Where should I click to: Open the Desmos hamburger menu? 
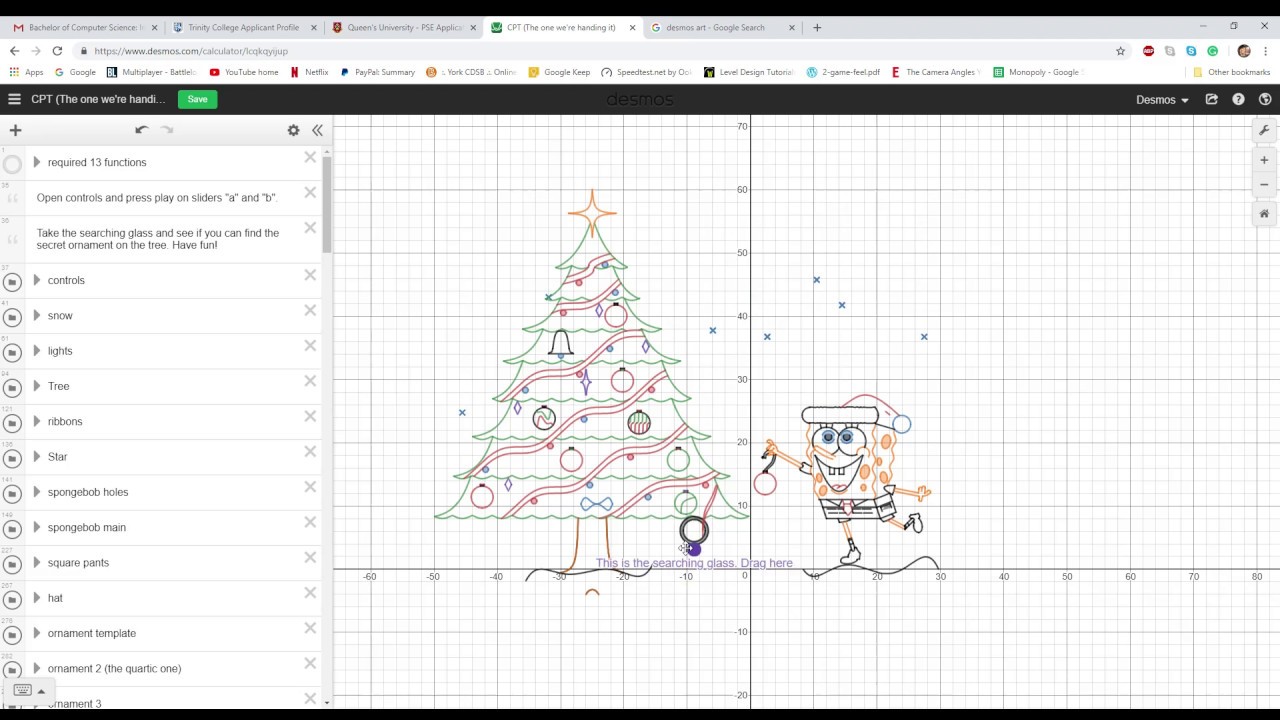coord(14,99)
